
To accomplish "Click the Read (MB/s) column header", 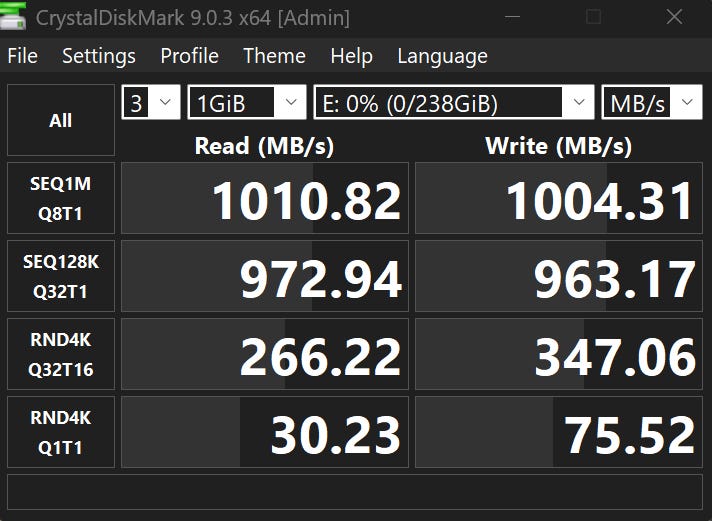I will 264,146.
